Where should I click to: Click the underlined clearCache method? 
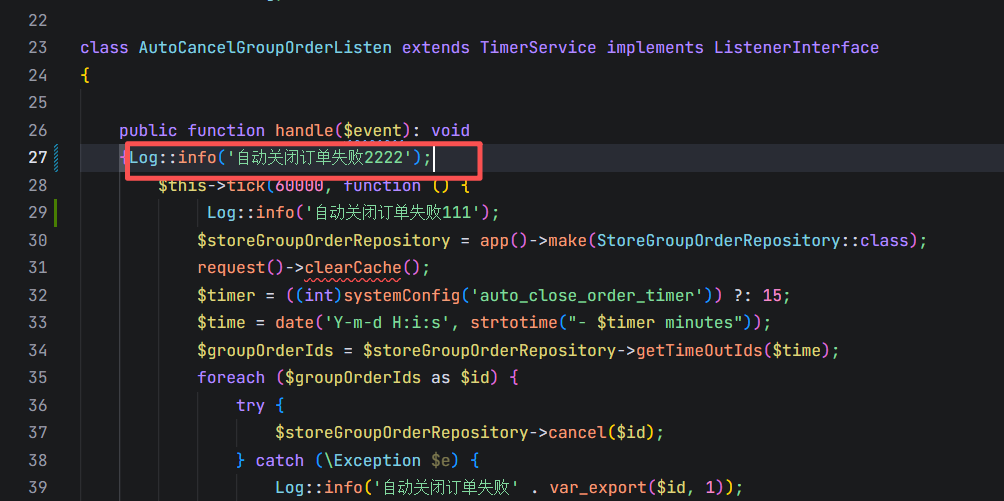353,268
